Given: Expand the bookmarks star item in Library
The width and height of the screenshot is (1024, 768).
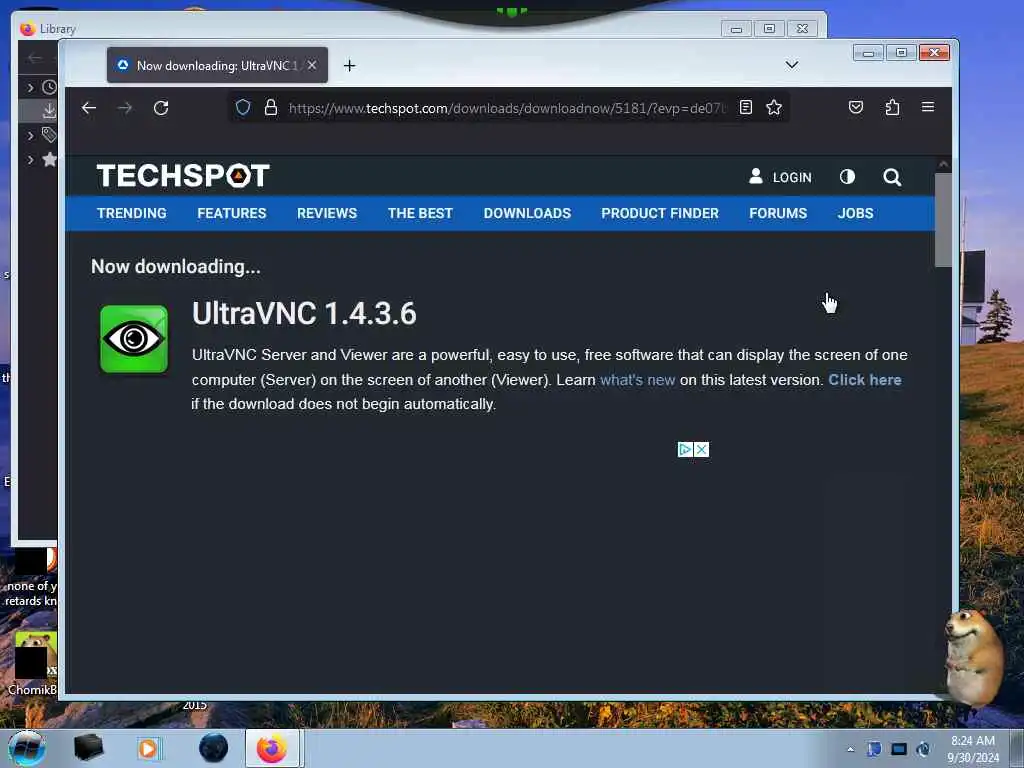Looking at the screenshot, I should click(x=30, y=159).
